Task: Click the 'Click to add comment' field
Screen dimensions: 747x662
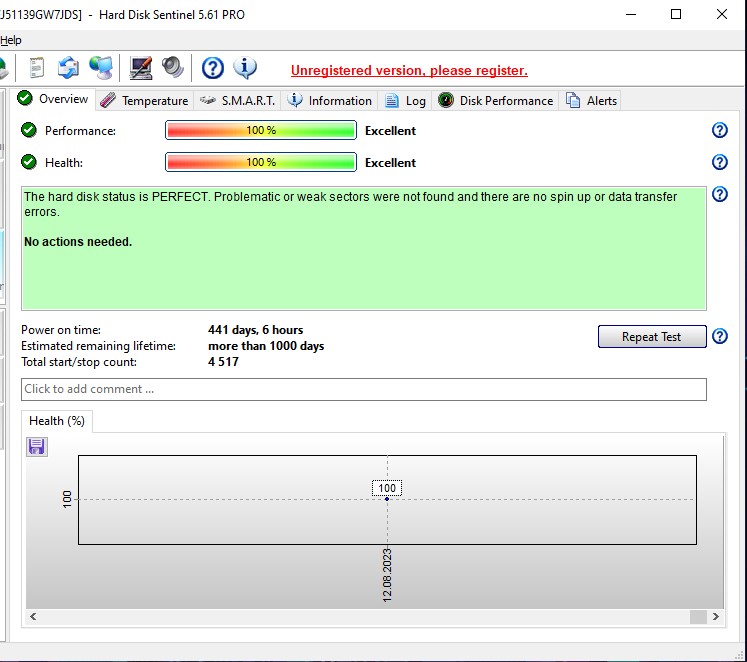Action: pos(363,389)
